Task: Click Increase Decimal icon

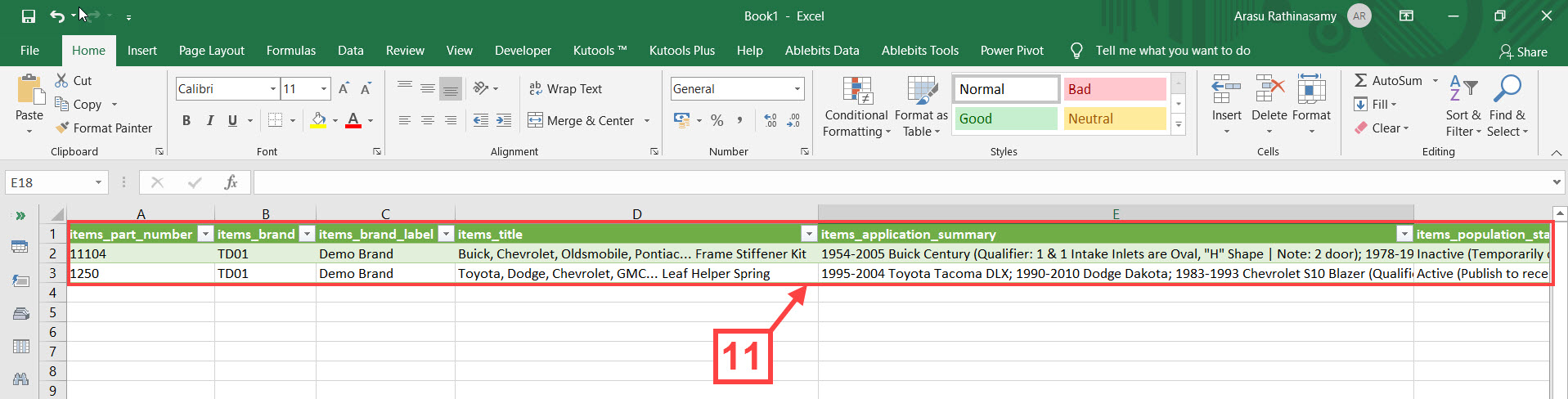Action: click(770, 120)
